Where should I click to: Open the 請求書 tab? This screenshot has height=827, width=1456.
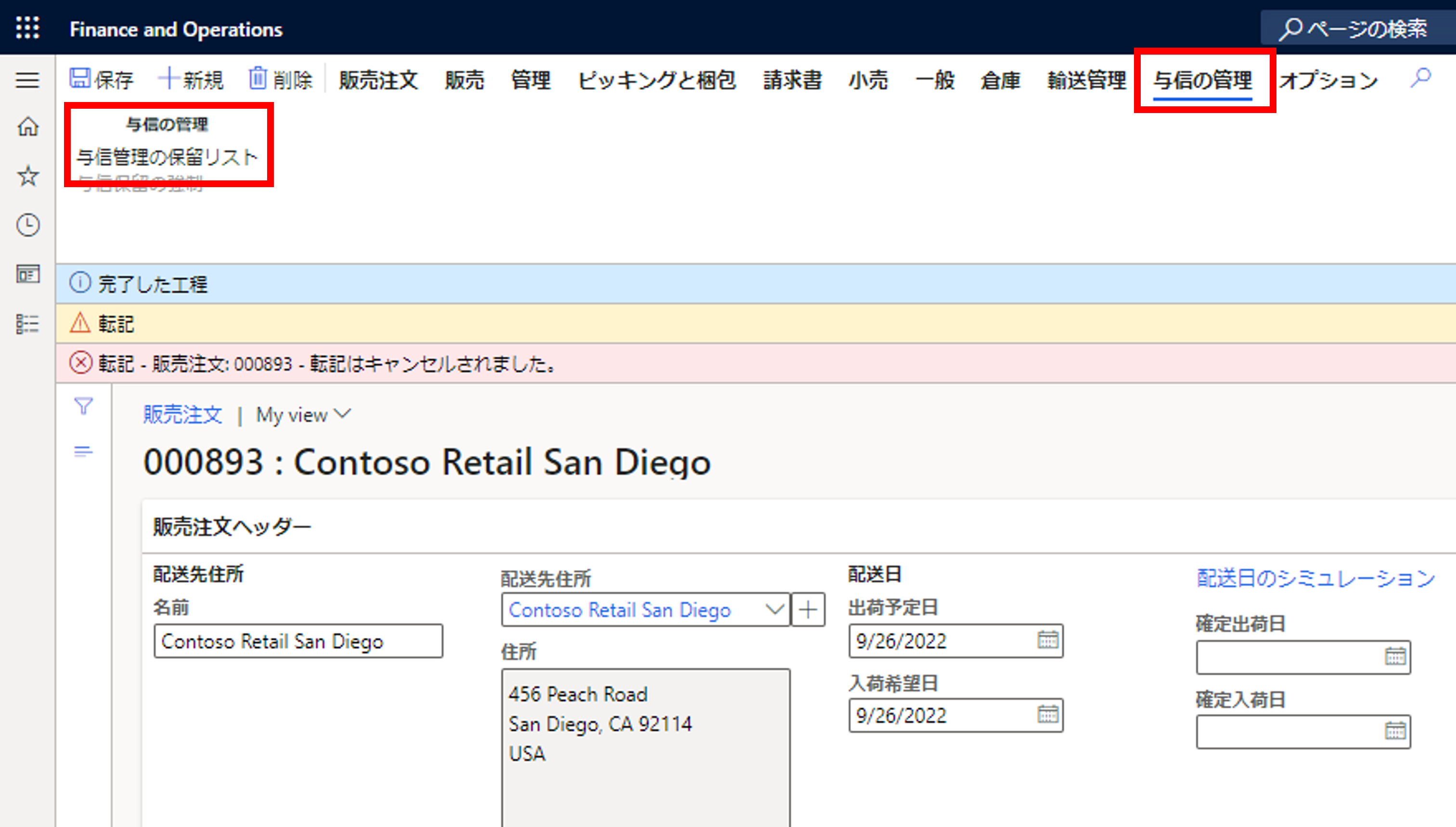pyautogui.click(x=792, y=80)
